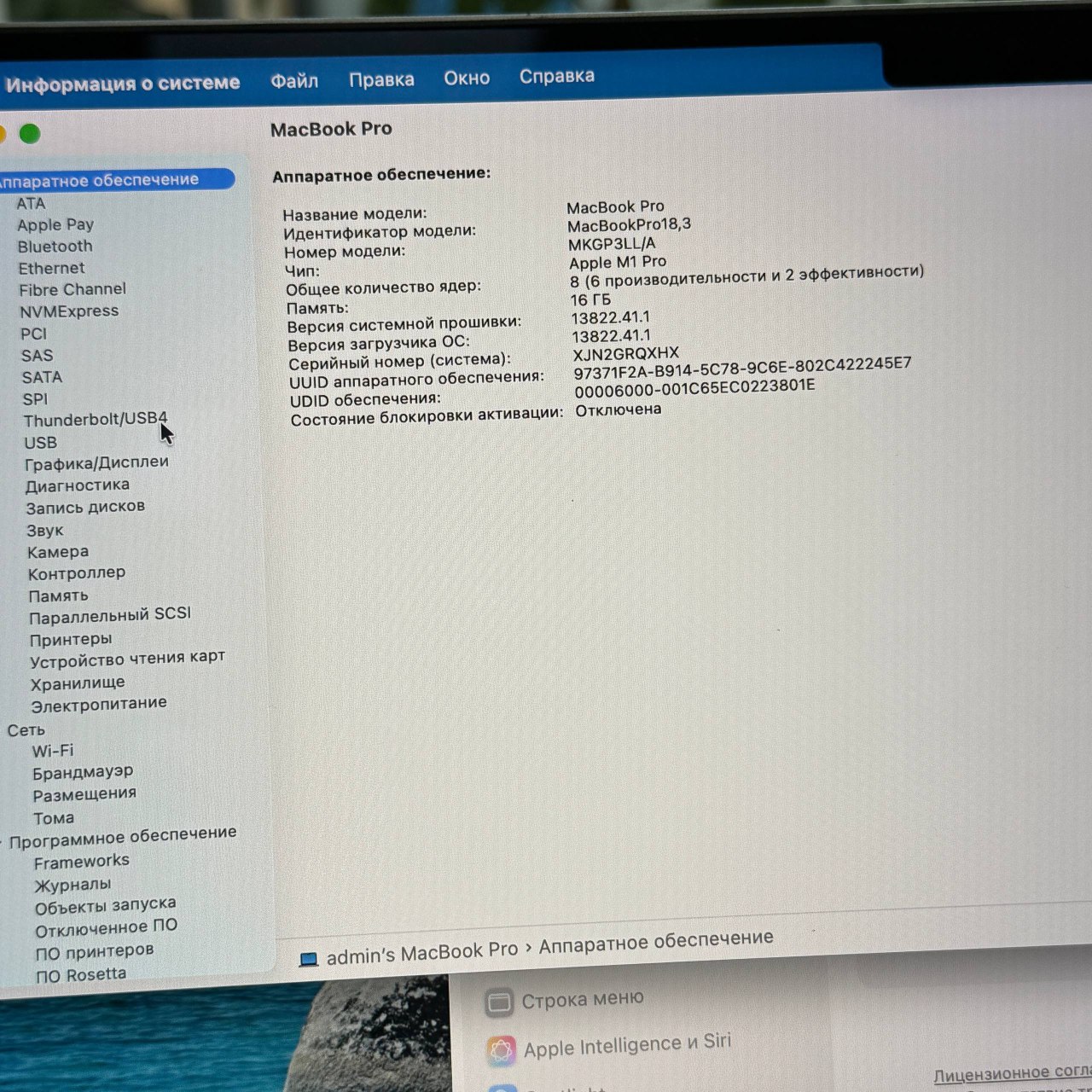Select Bluetooth in the hardware sidebar

pos(55,246)
